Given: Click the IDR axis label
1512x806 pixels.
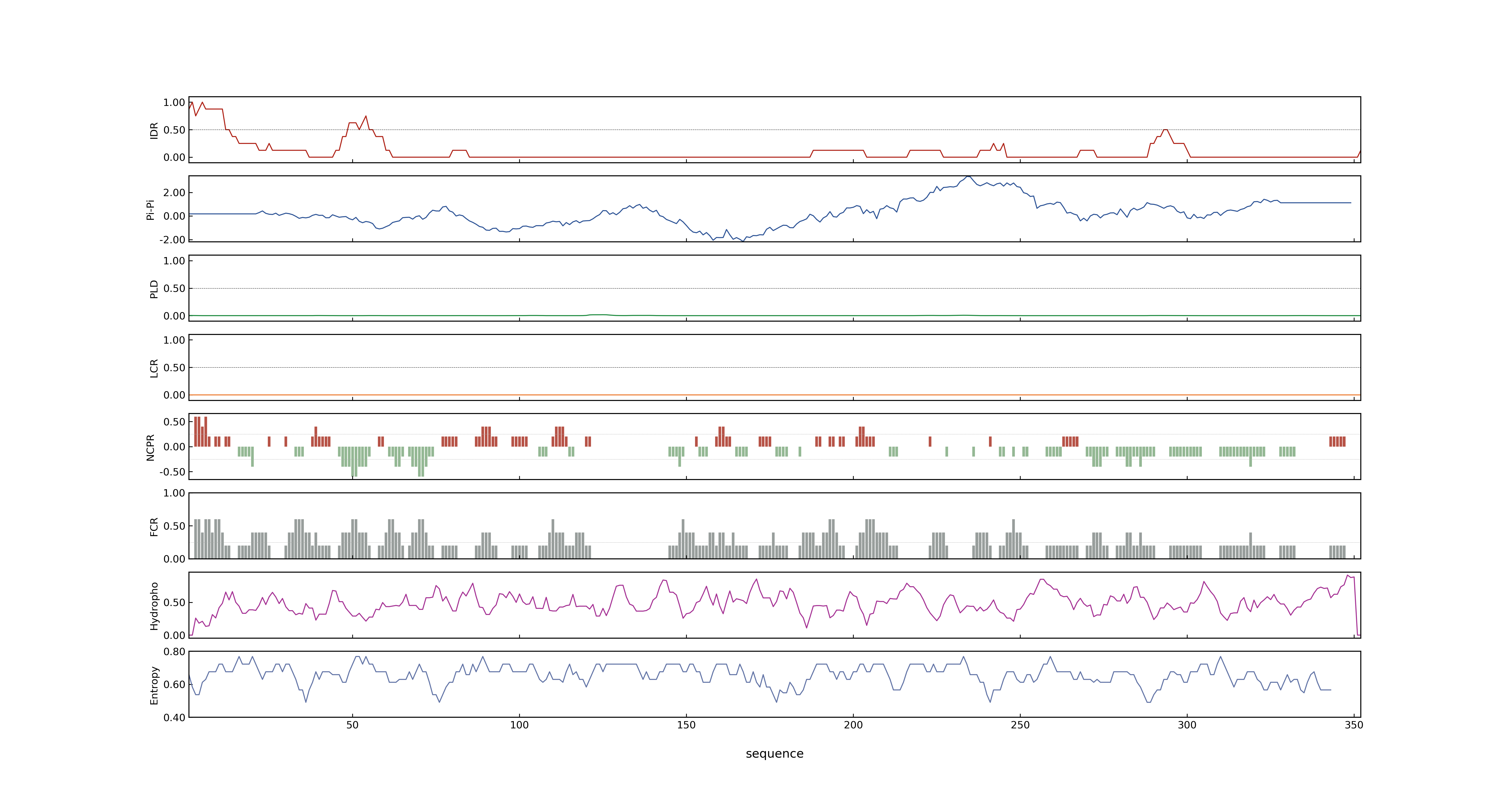Looking at the screenshot, I should pos(154,130).
